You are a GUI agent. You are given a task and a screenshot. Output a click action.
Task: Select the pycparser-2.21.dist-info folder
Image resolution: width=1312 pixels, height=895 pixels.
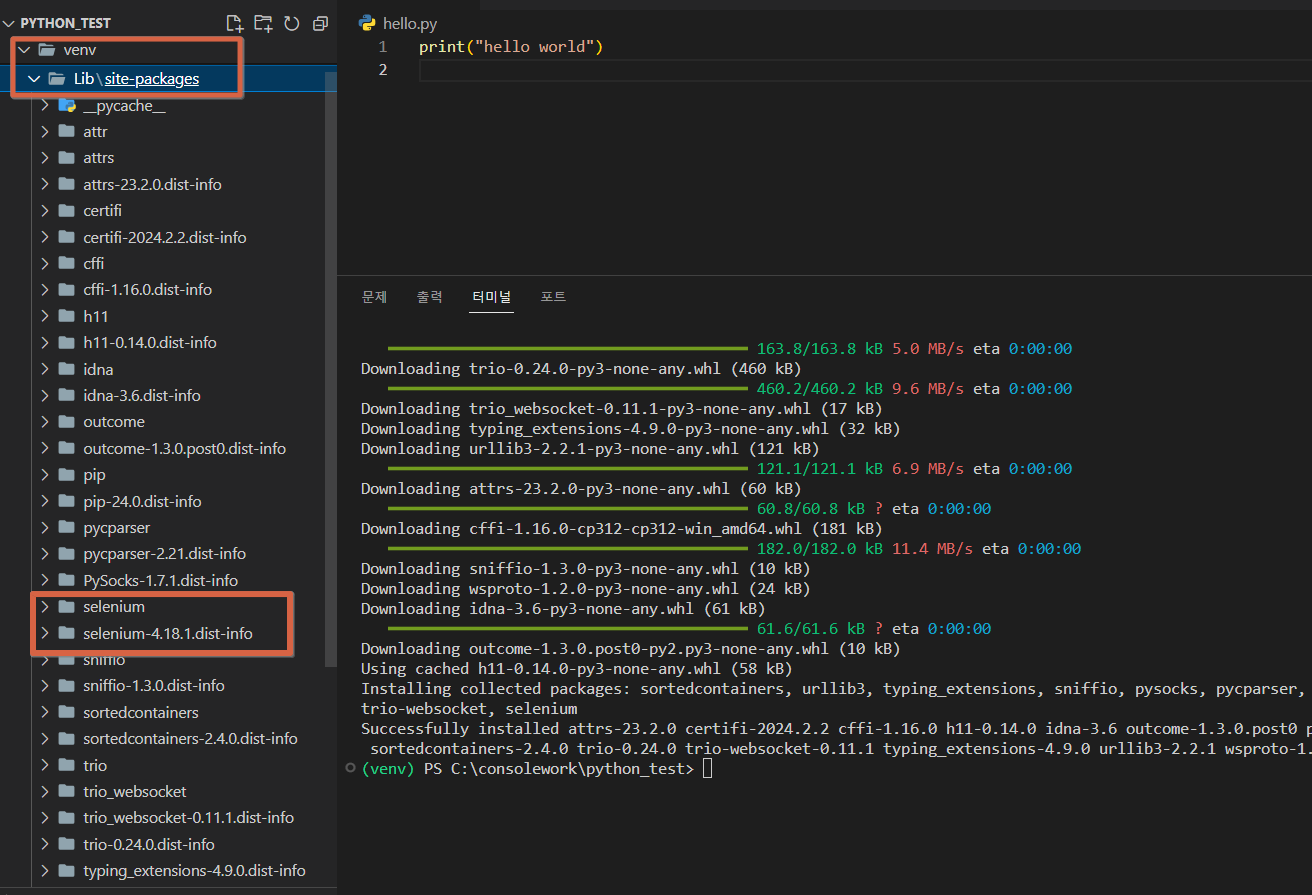[x=165, y=553]
